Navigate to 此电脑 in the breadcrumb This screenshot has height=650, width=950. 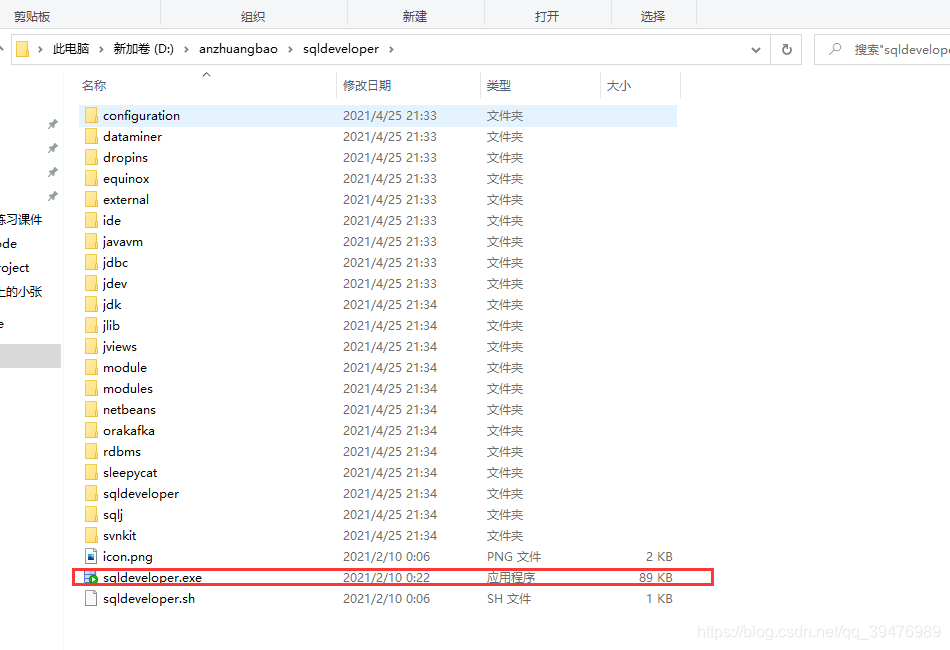coord(71,49)
